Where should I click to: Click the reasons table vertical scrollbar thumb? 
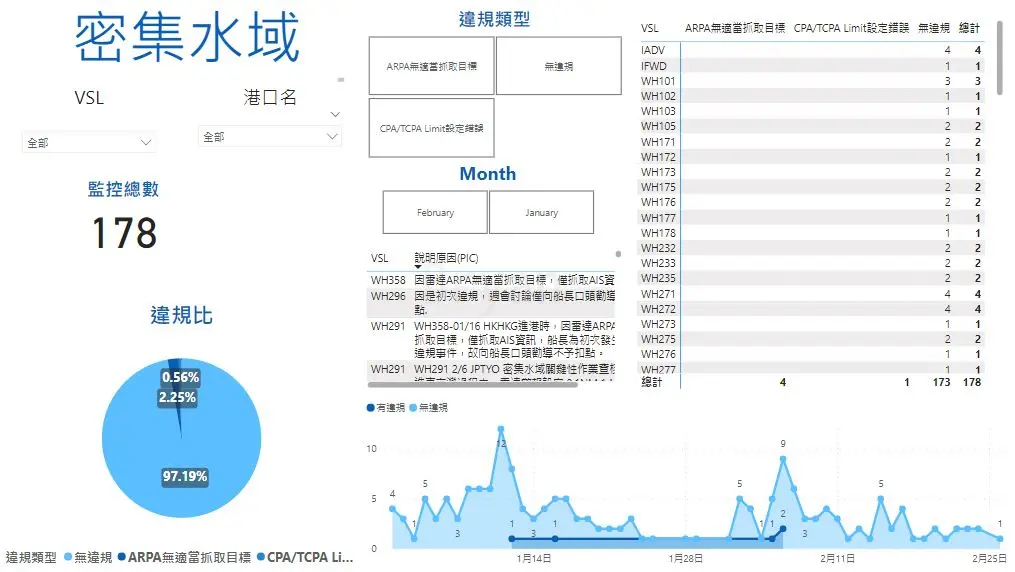(x=618, y=254)
